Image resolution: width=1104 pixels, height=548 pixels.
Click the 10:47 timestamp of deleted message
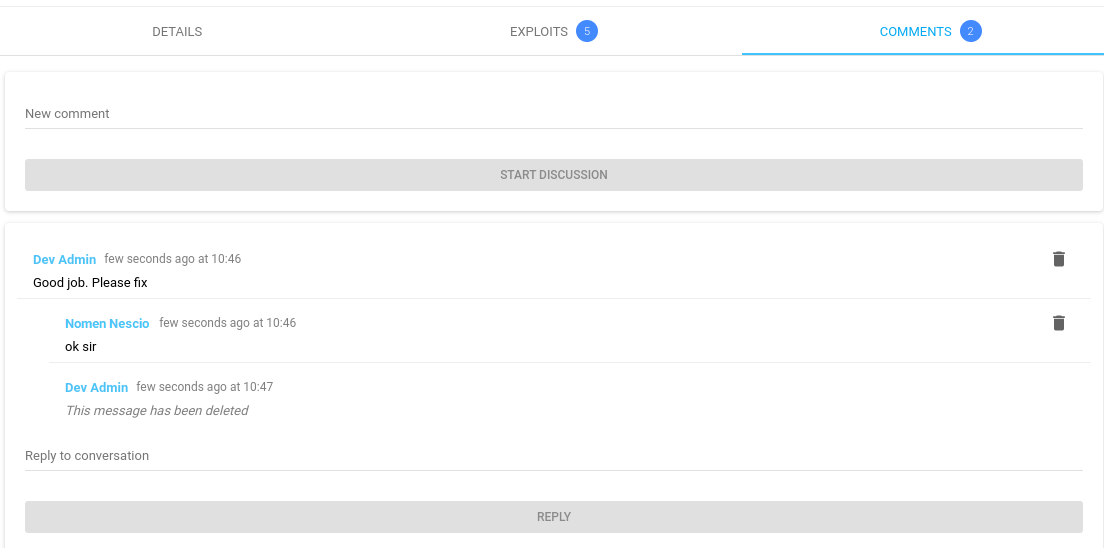point(205,387)
